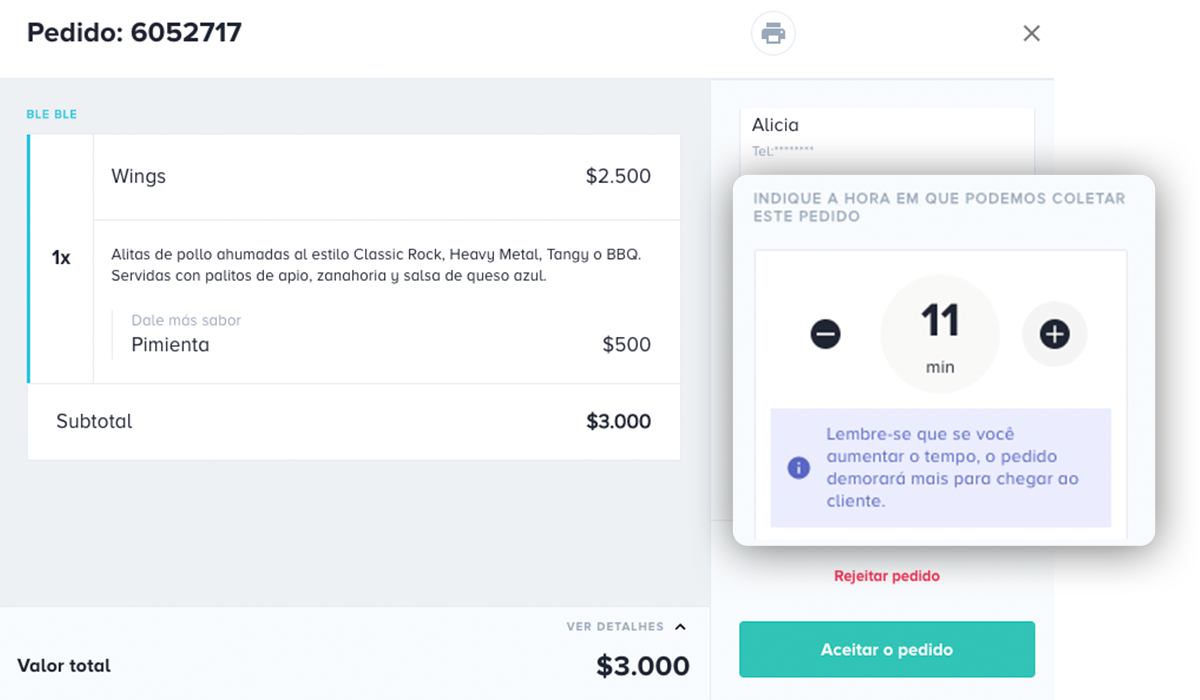
Task: Select the 11 min time display
Action: pos(940,334)
